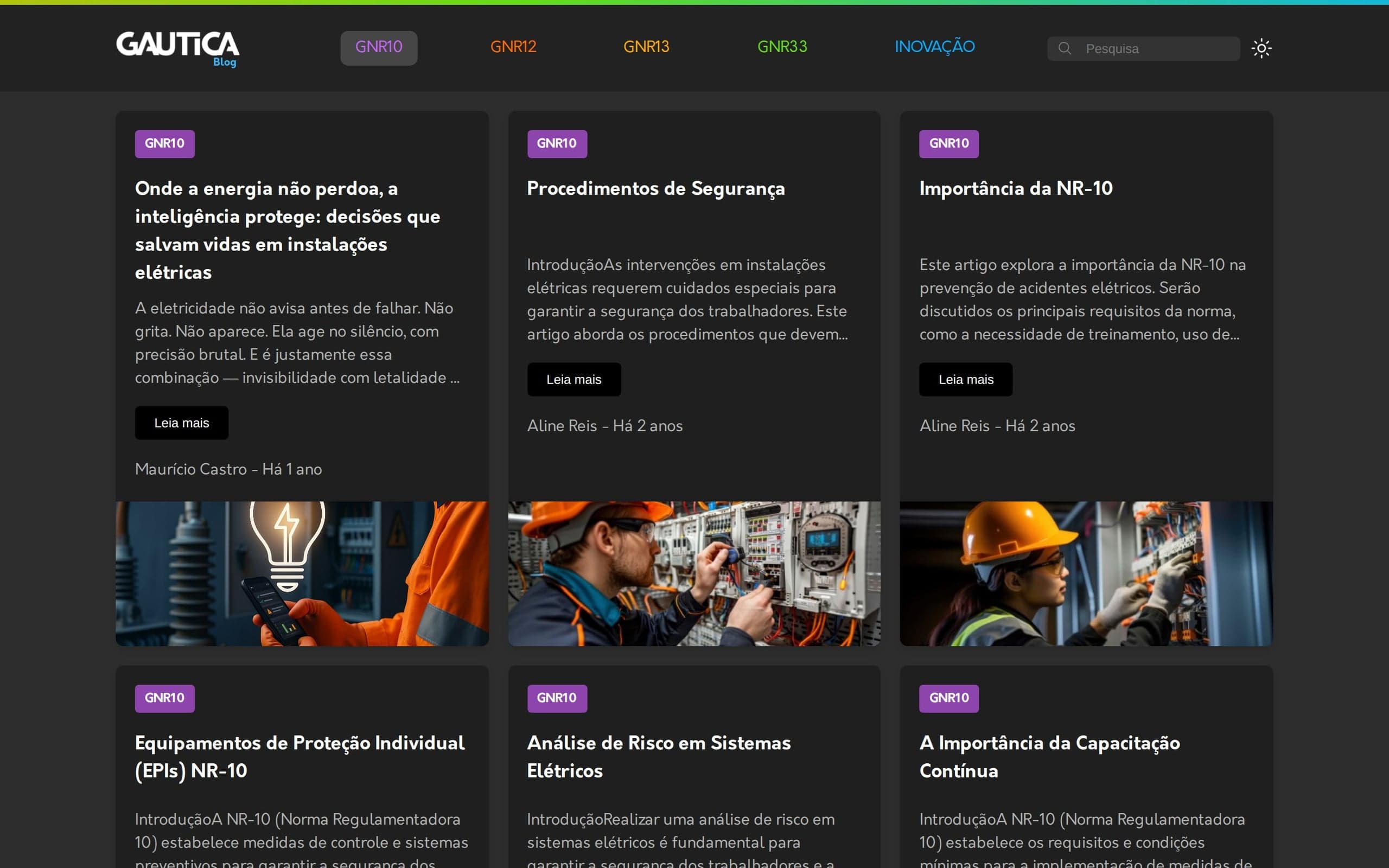Click the excerpt starting 'IntroduçãoAs intervenções'
This screenshot has width=1389, height=868.
point(687,299)
